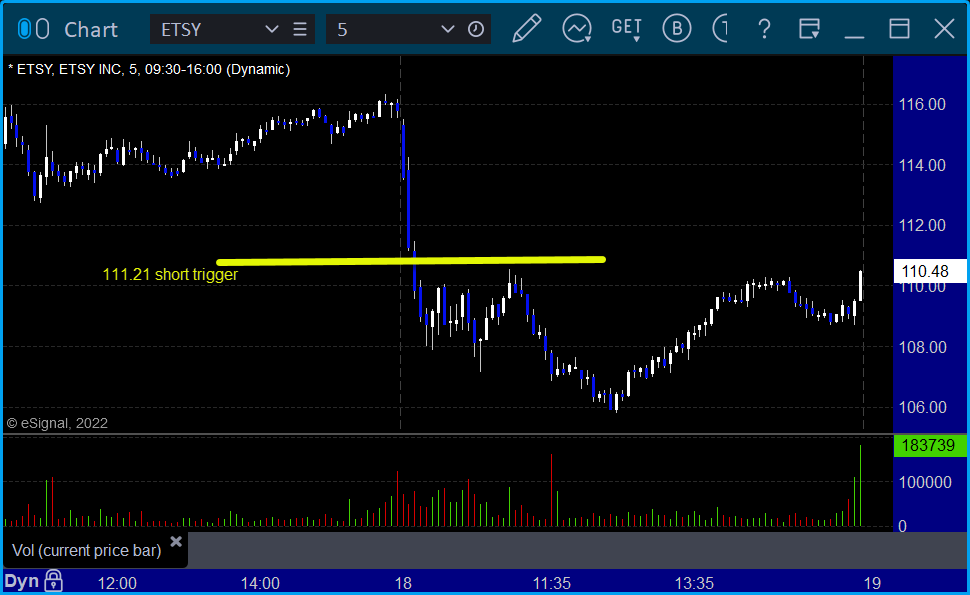Click the GET dropdown button
This screenshot has height=595, width=970.
tap(627, 29)
